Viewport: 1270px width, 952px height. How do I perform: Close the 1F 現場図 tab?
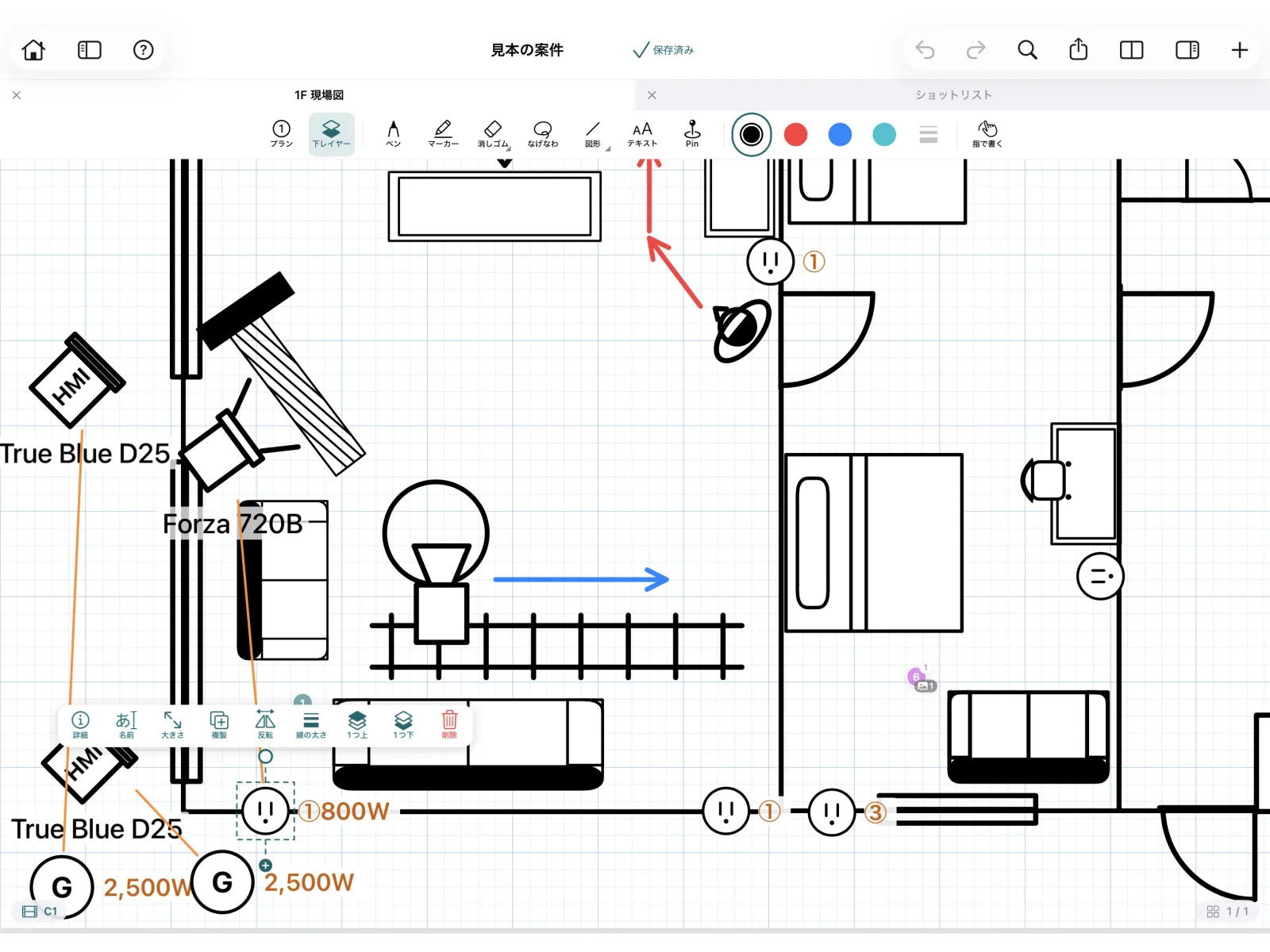[x=17, y=95]
